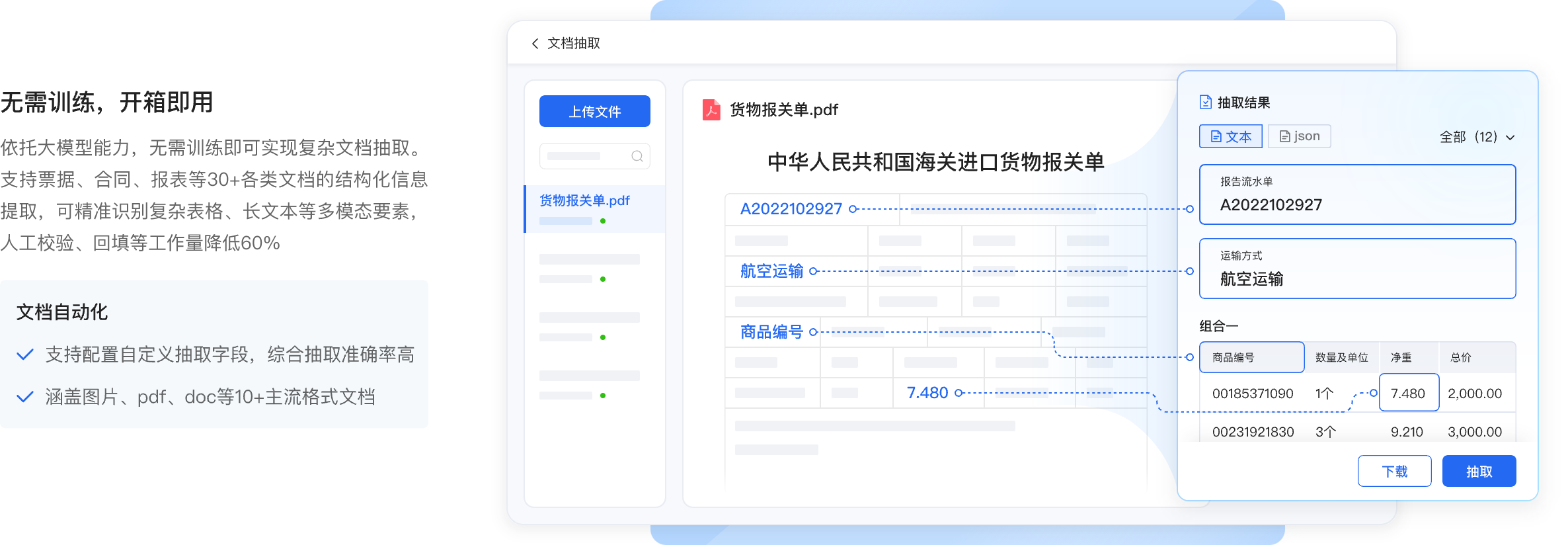Click the 组合一 group label
1568x549 pixels.
click(1219, 326)
